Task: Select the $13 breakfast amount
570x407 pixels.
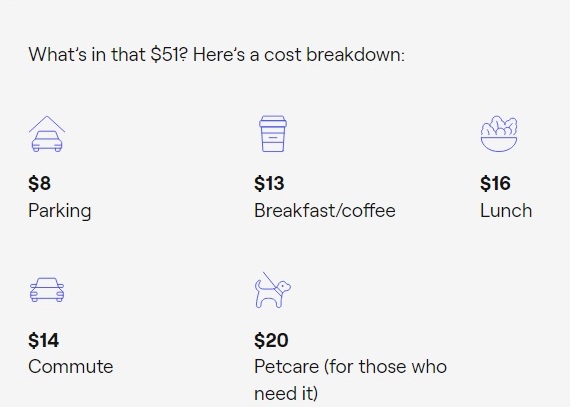Action: (269, 183)
